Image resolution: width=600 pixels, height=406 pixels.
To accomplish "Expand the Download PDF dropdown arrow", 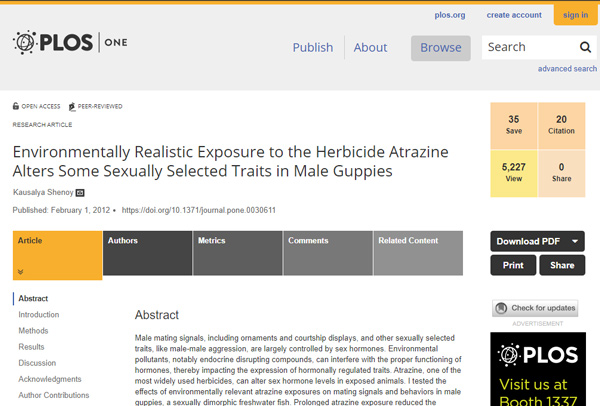I will click(575, 241).
